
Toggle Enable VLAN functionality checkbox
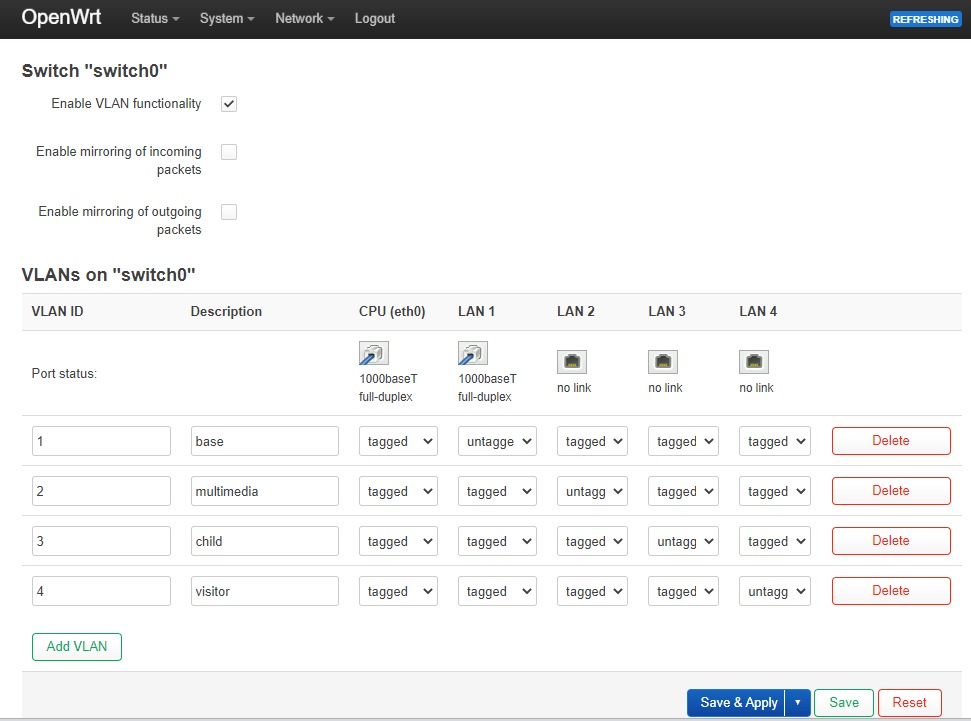(229, 104)
